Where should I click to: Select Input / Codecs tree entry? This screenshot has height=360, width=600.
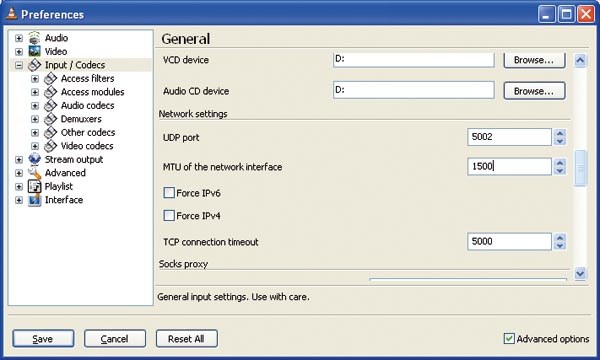[75, 65]
